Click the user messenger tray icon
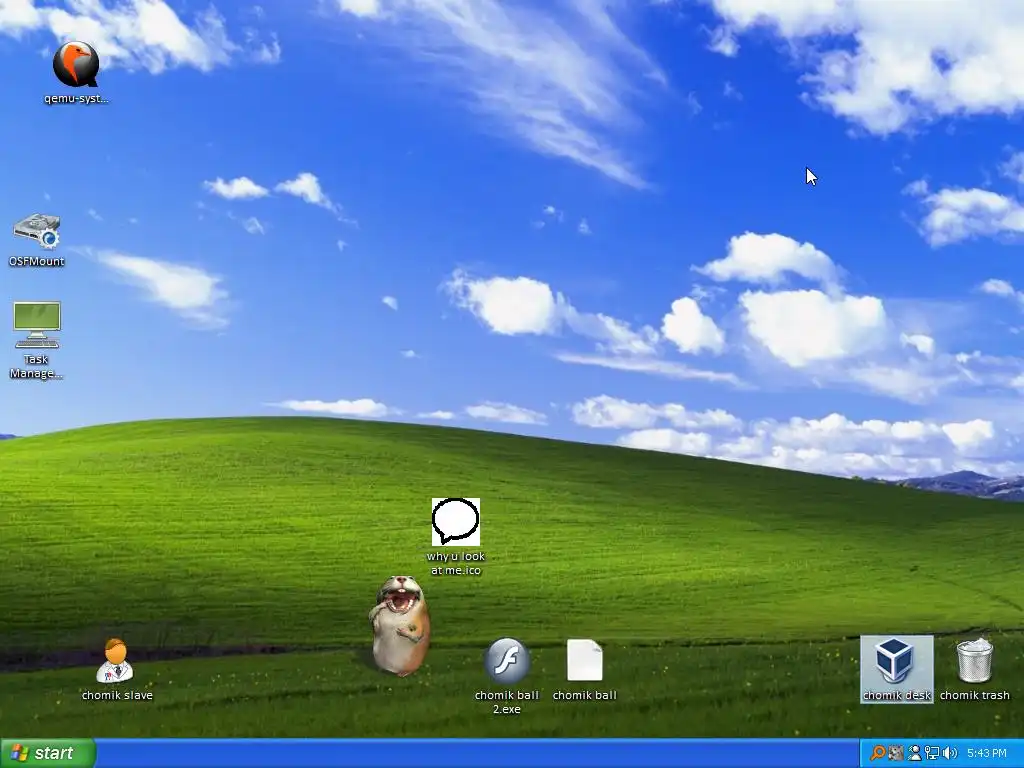This screenshot has width=1024, height=768. click(x=914, y=753)
